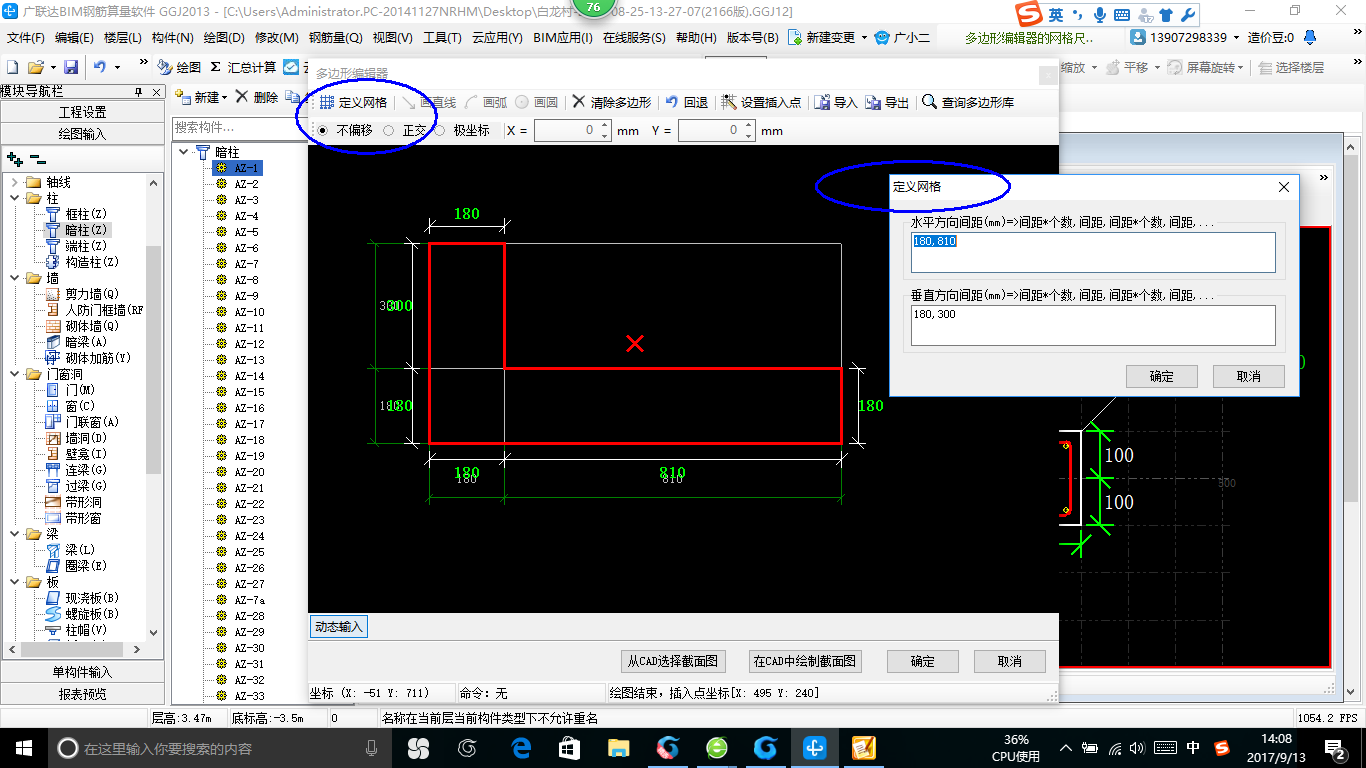
Task: Click the new file icon in main toolbar
Action: coord(13,67)
